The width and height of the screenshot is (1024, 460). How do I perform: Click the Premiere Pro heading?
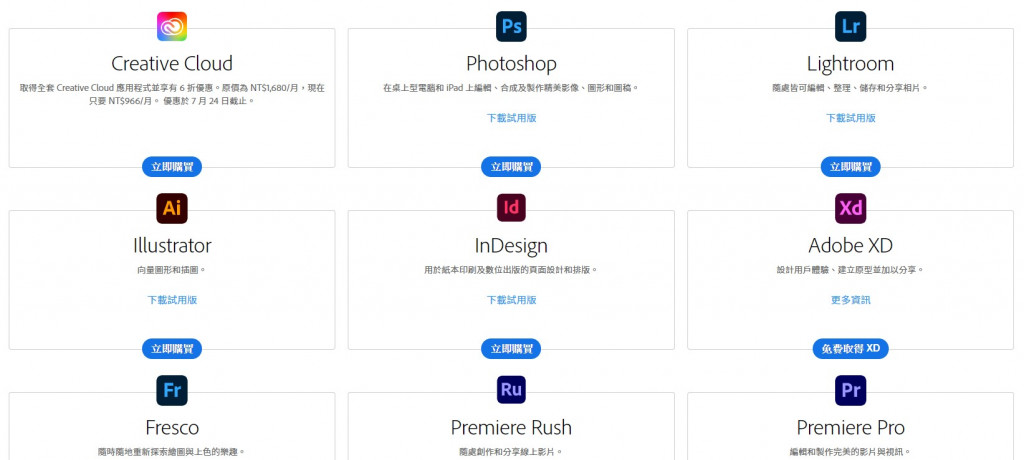[850, 427]
